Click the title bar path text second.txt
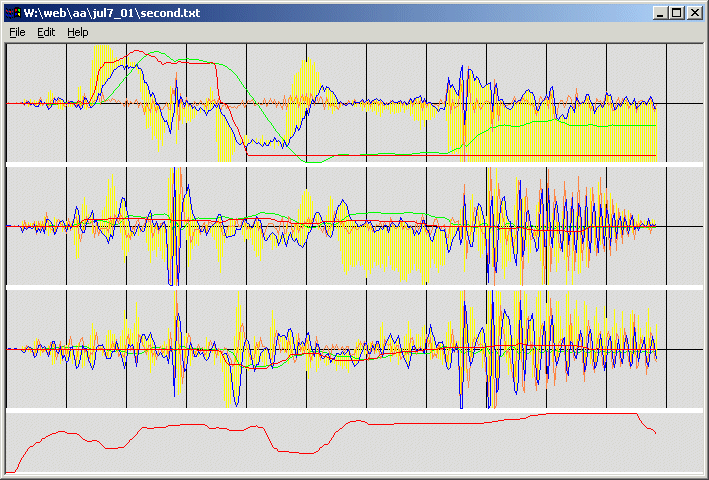Image resolution: width=709 pixels, height=480 pixels. (100, 13)
